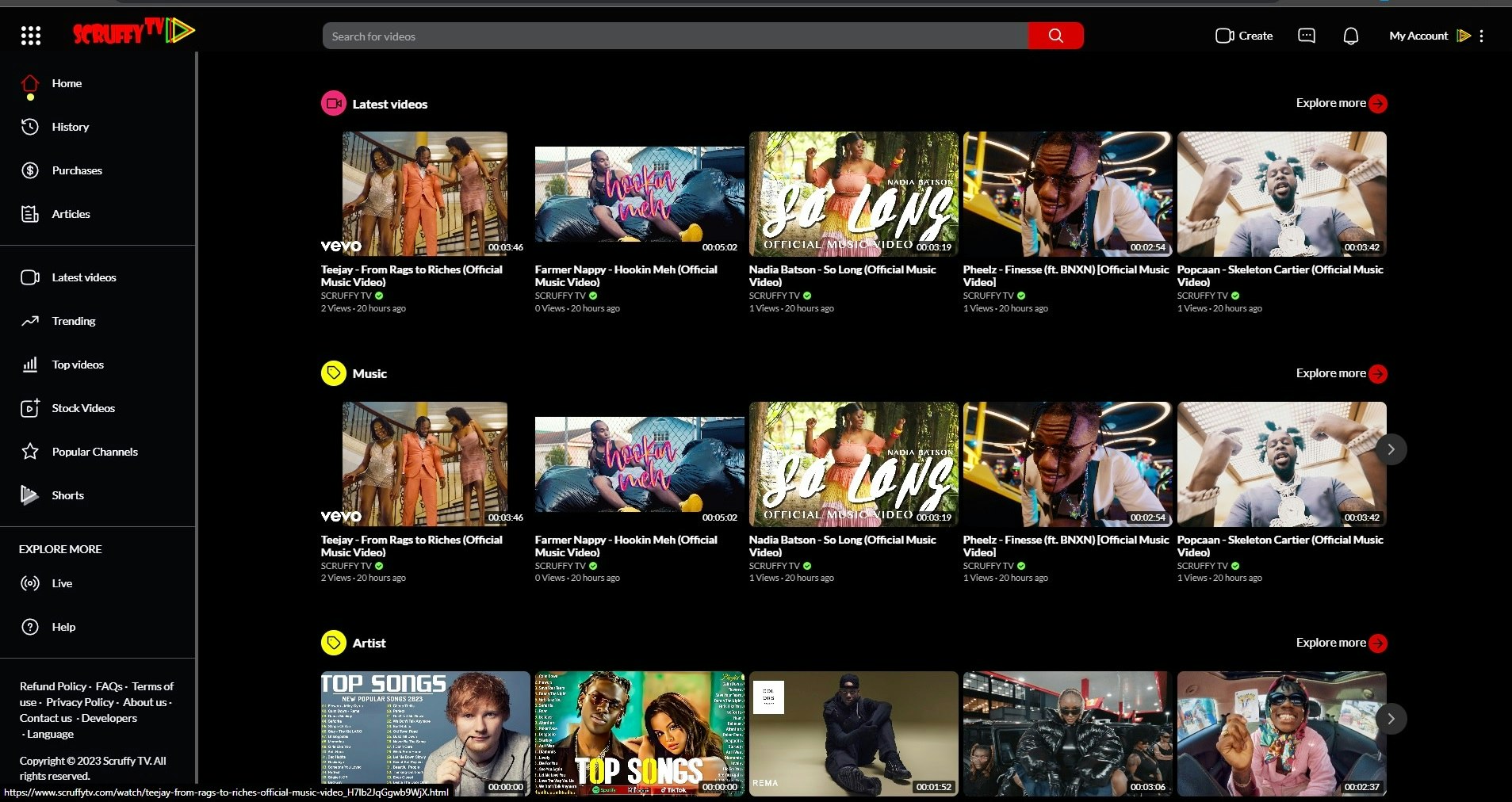Click the Home house icon in sidebar
1512x802 pixels.
30,83
